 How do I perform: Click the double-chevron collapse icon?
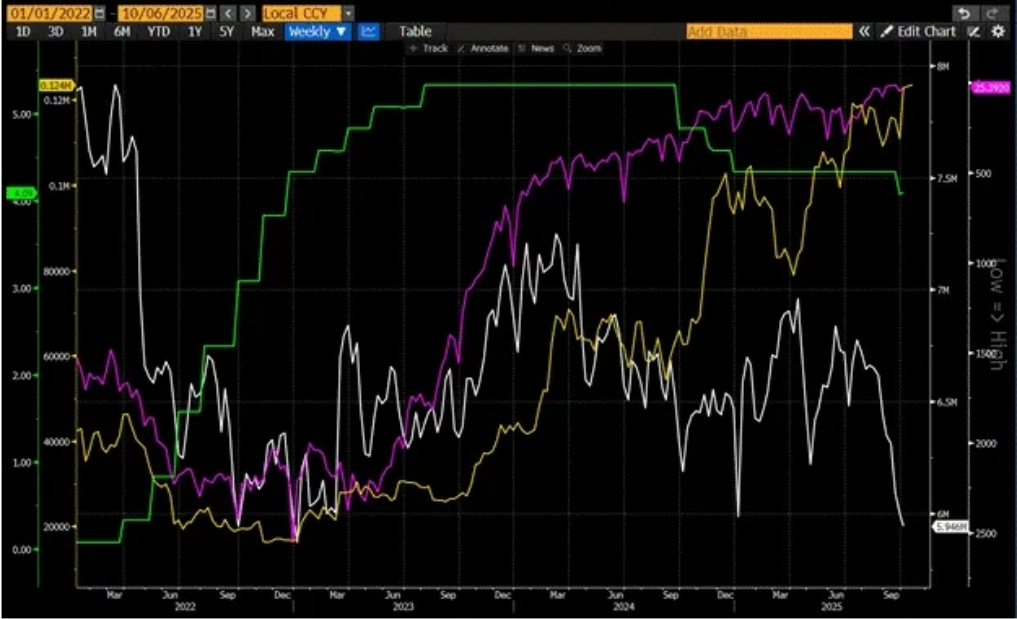click(x=864, y=32)
